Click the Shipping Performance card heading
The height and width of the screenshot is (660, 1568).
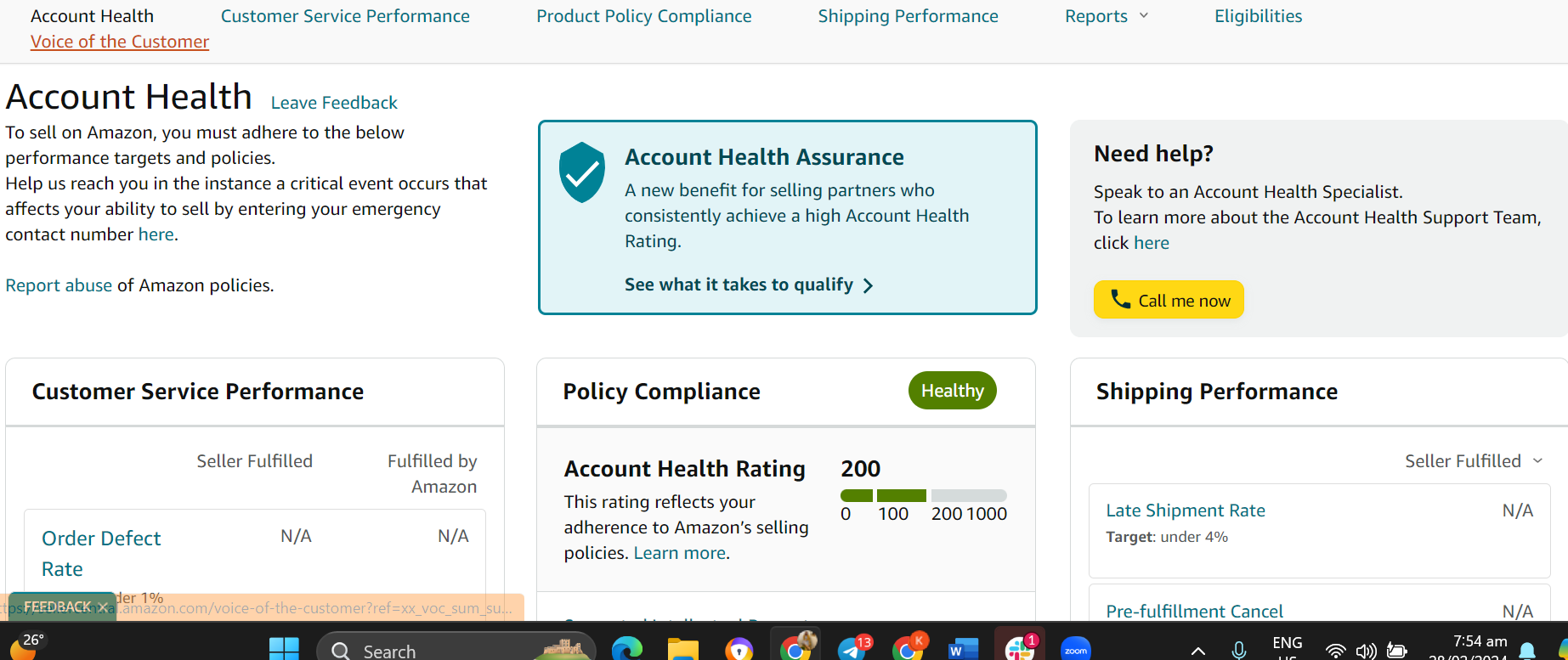[1217, 392]
